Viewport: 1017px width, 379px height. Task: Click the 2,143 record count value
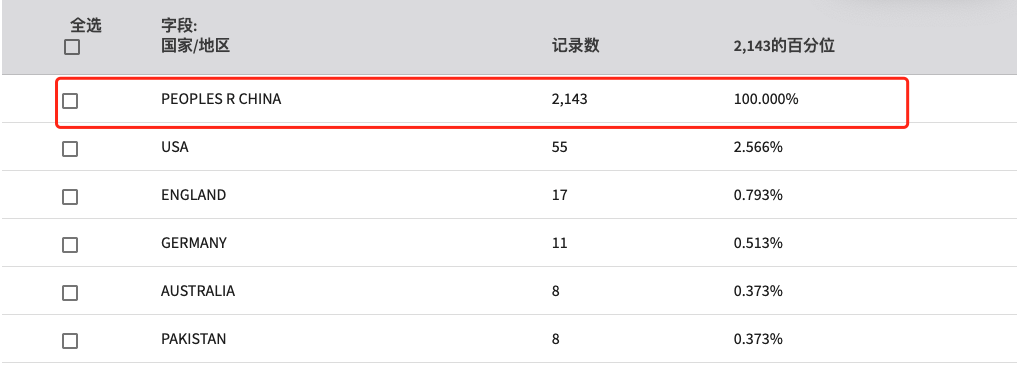(569, 101)
